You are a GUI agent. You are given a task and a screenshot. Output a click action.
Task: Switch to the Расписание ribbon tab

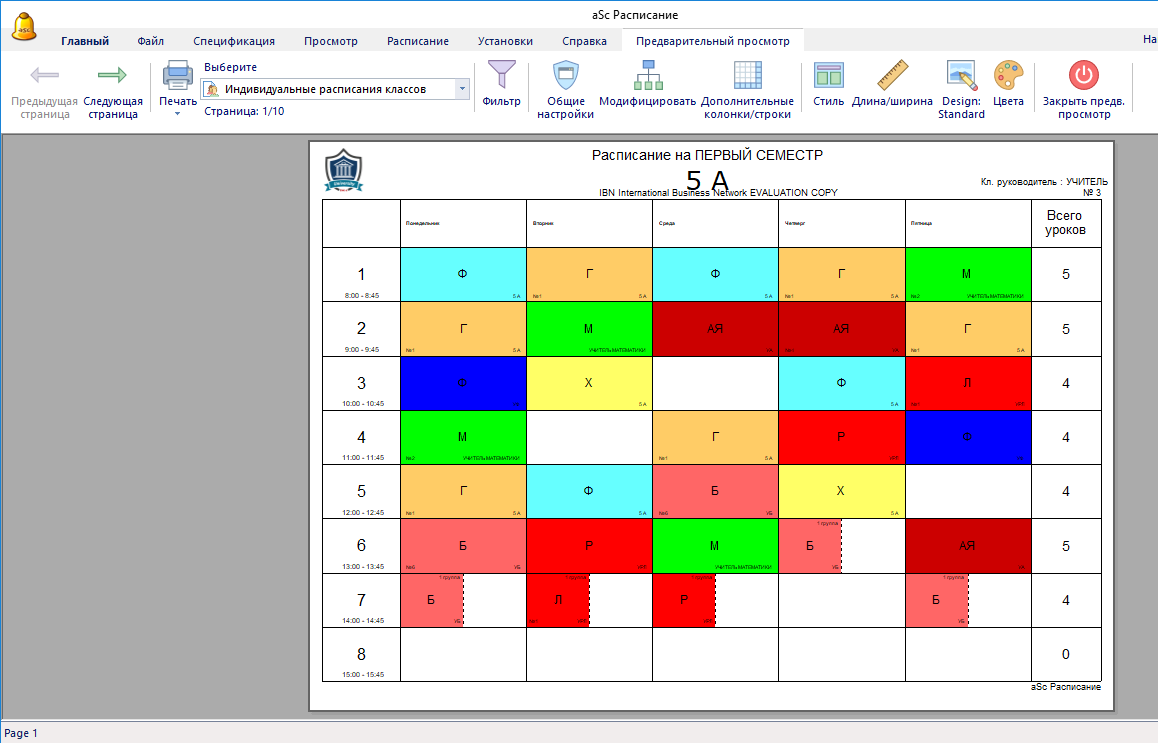[x=417, y=41]
